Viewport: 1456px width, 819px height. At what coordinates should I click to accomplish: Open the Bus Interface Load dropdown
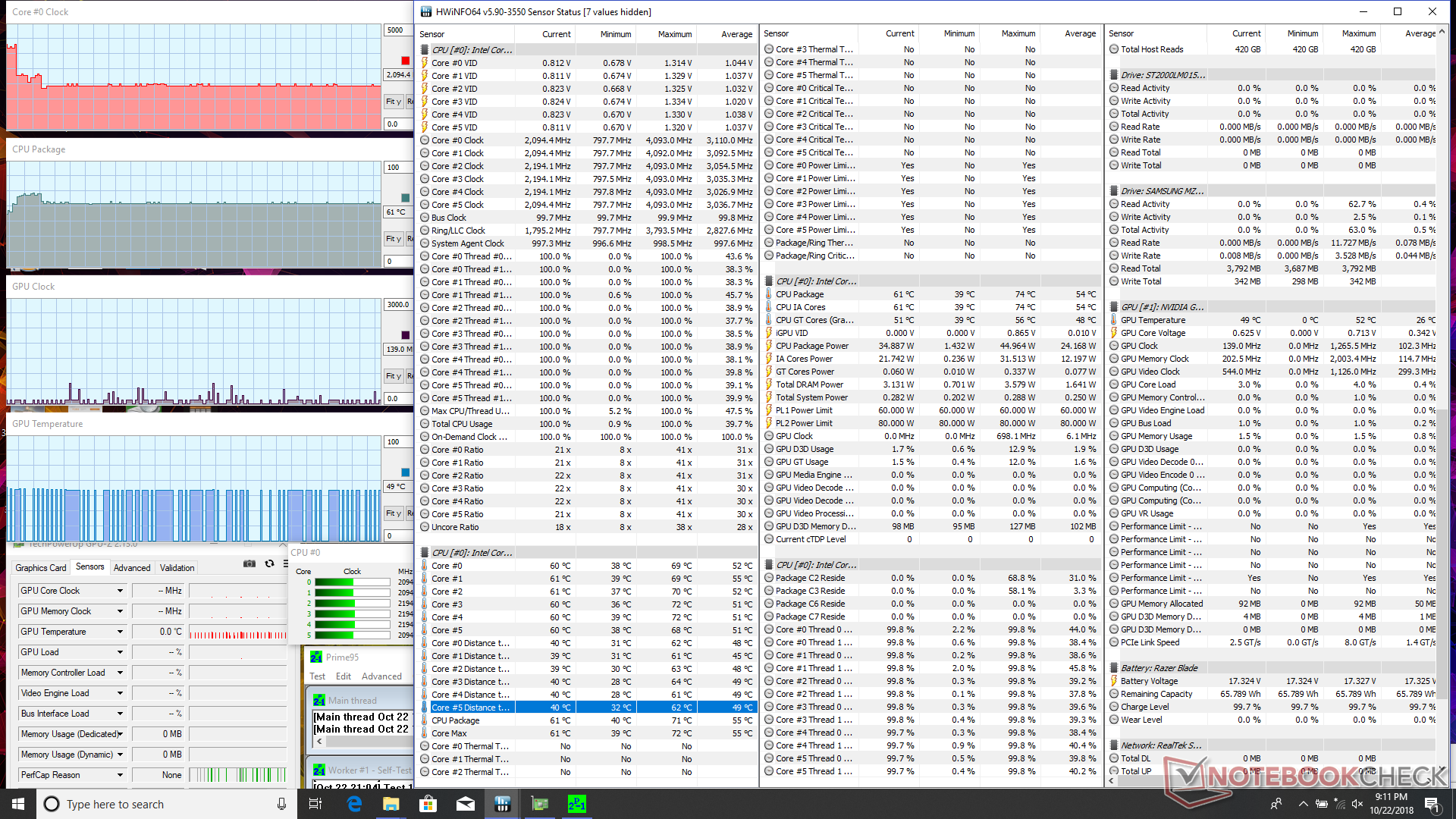(120, 714)
